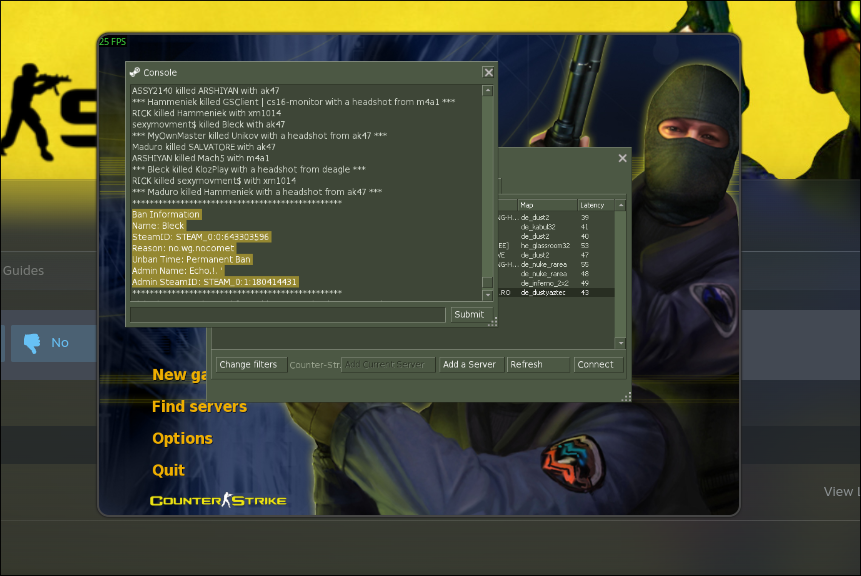Click 'MyOwnMaster killed Unikov' headshot line
The image size is (861, 576).
pyautogui.click(x=260, y=136)
